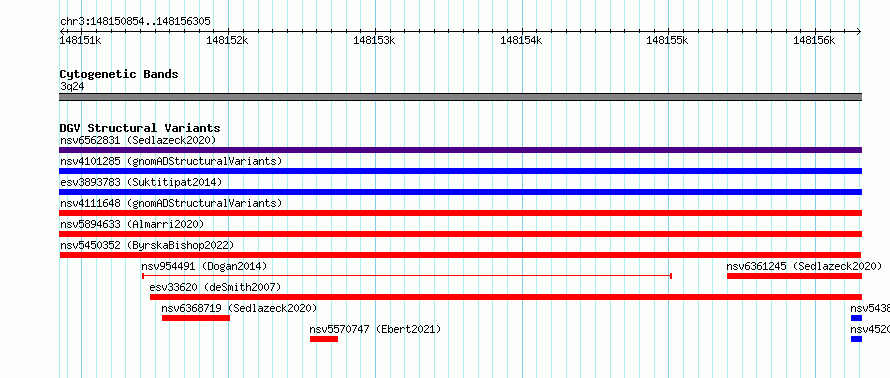Select the blue esv3893783 variant bar
The height and width of the screenshot is (378, 890).
point(460,192)
